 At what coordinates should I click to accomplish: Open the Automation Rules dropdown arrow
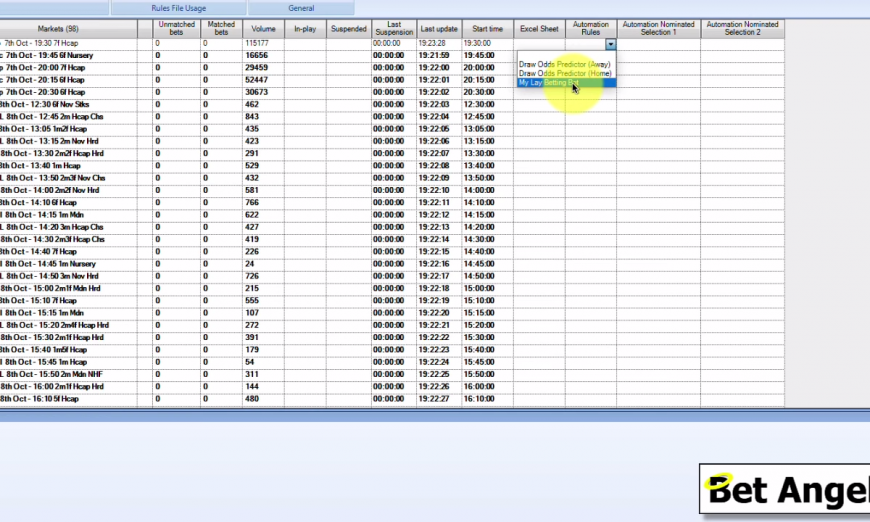click(610, 44)
